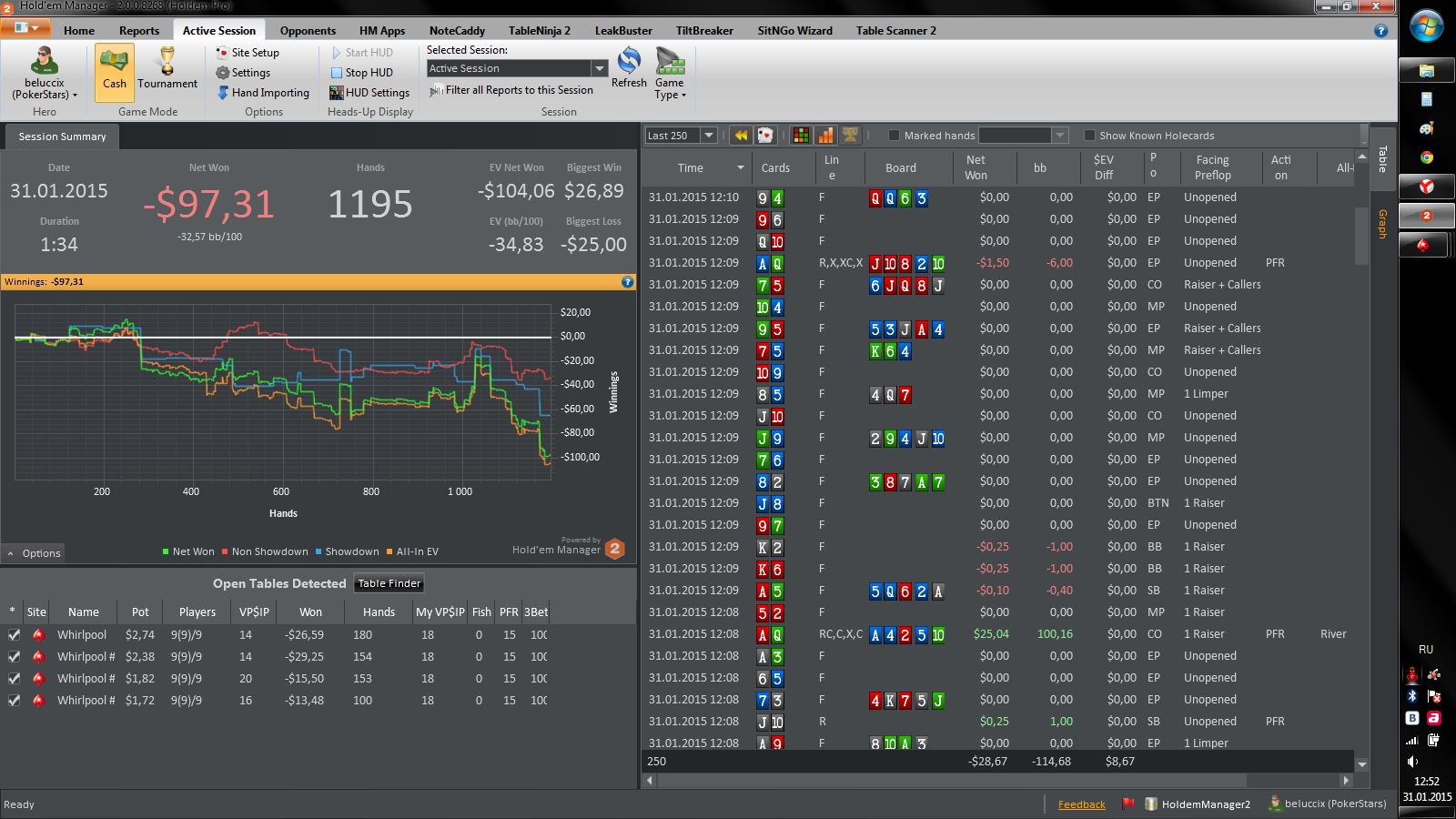The height and width of the screenshot is (819, 1456).
Task: Open the HM Apps tab
Action: (x=382, y=31)
